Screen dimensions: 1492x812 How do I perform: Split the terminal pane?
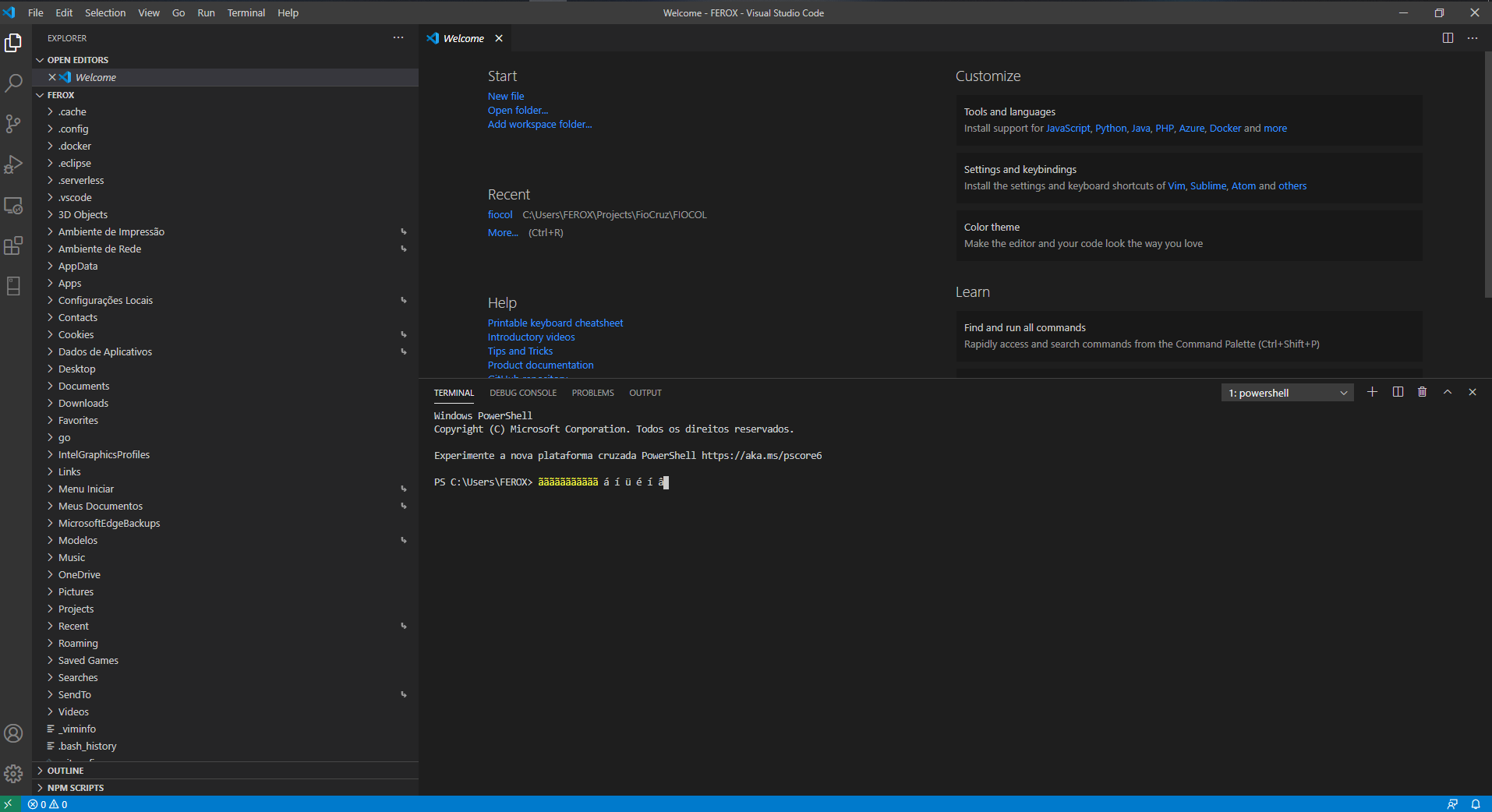[x=1398, y=392]
